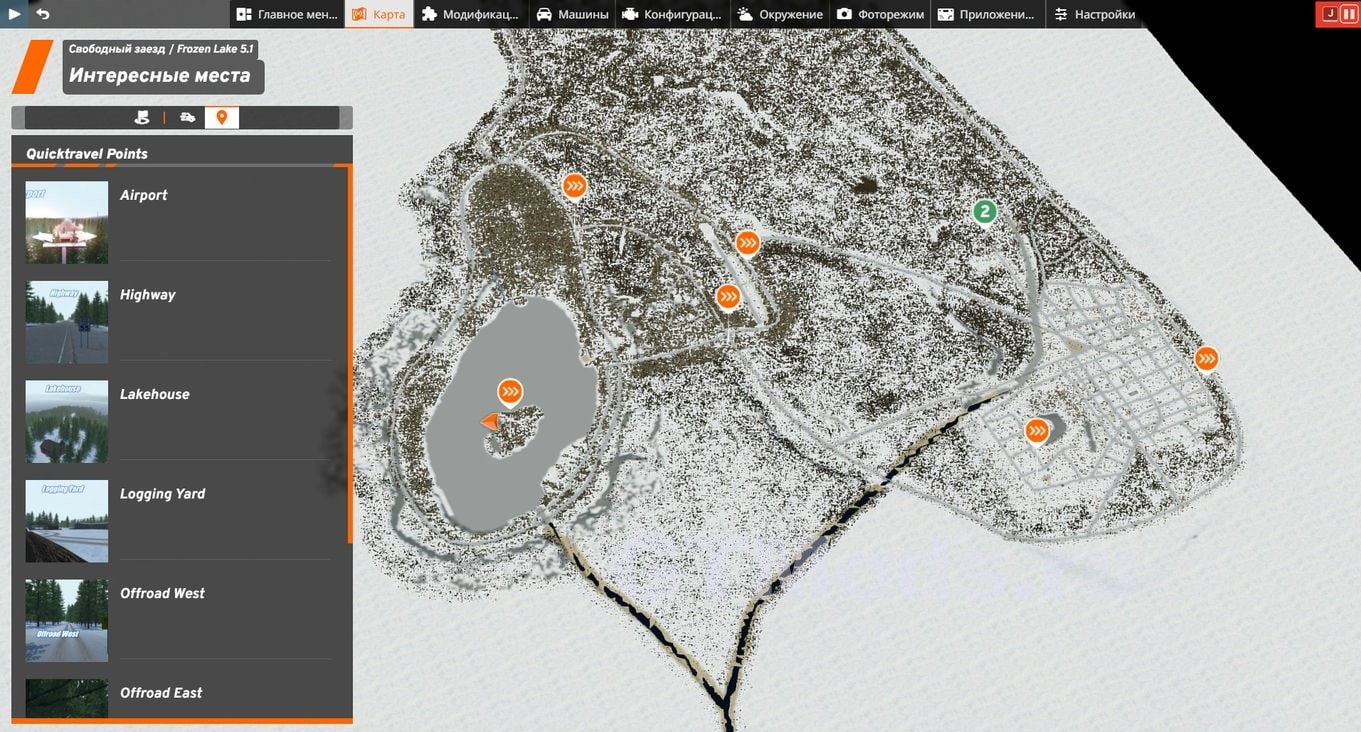Click the quicktravel marker on the frozen lake
Screen dimensions: 1361x732
click(x=510, y=392)
